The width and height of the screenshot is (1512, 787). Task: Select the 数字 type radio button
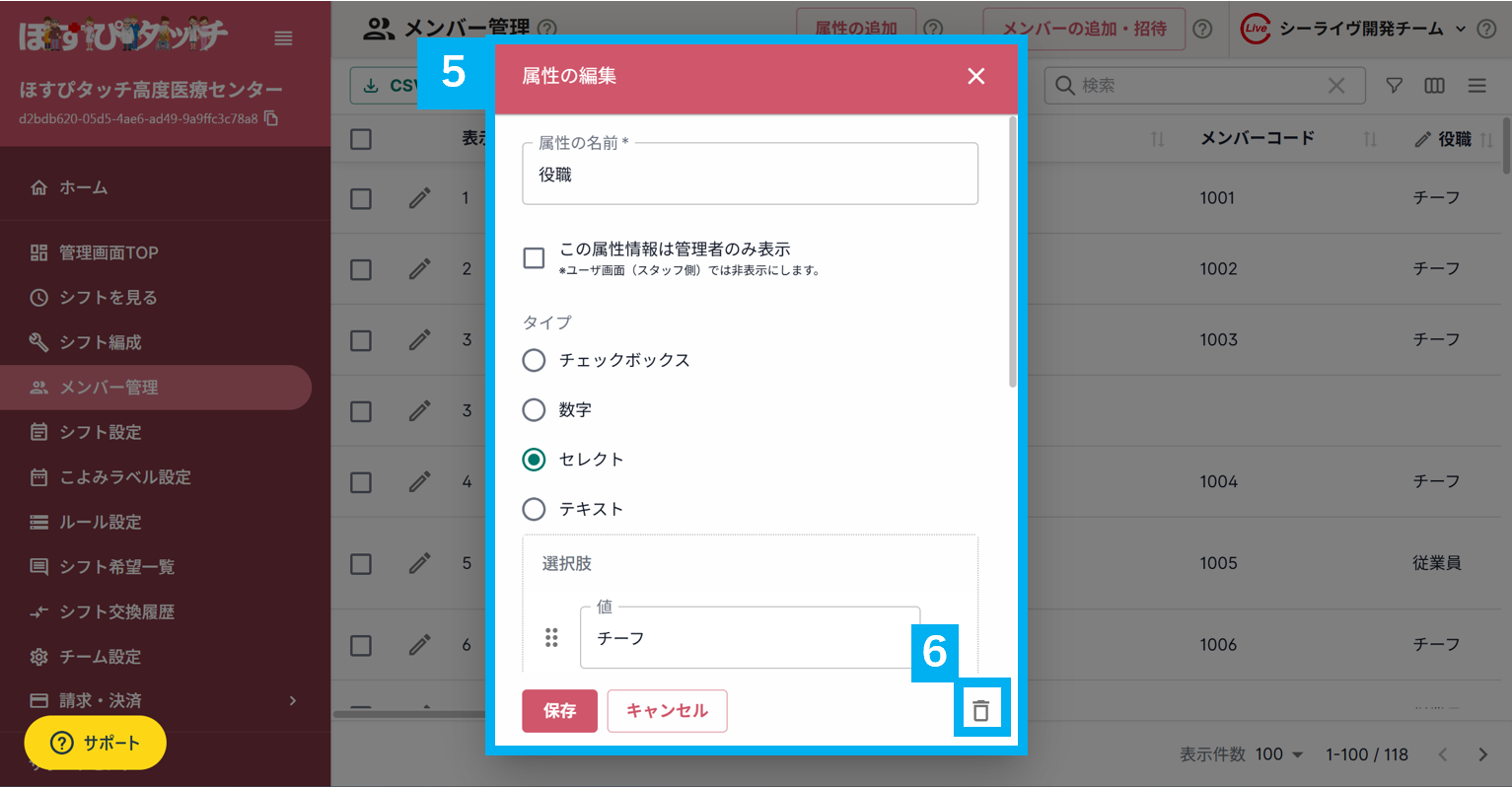pyautogui.click(x=534, y=409)
